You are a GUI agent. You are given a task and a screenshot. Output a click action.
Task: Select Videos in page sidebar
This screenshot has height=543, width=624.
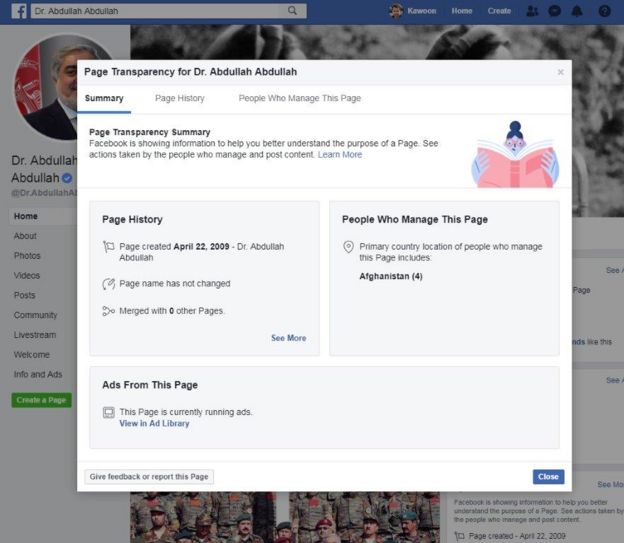[x=27, y=275]
